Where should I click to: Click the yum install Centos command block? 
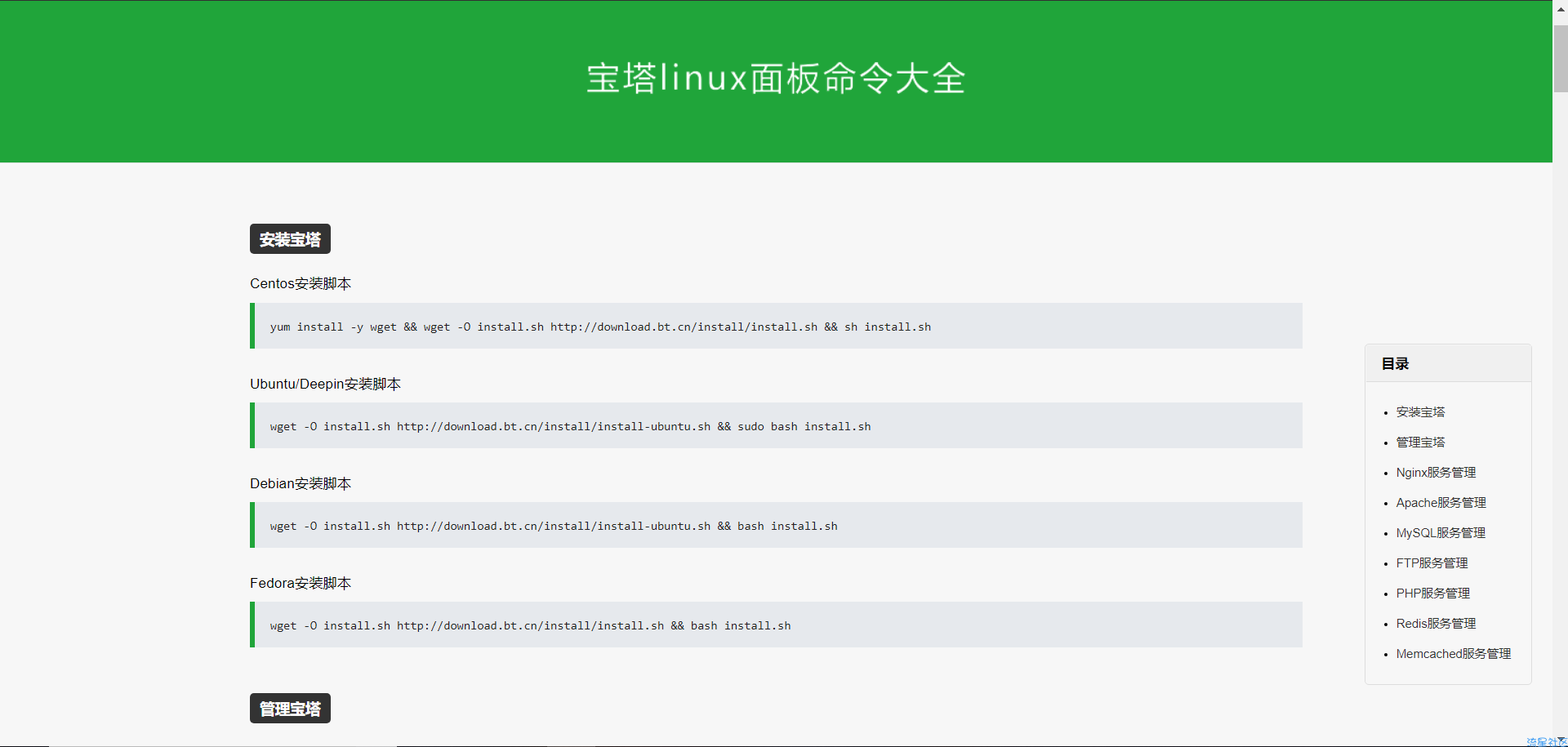tap(776, 326)
